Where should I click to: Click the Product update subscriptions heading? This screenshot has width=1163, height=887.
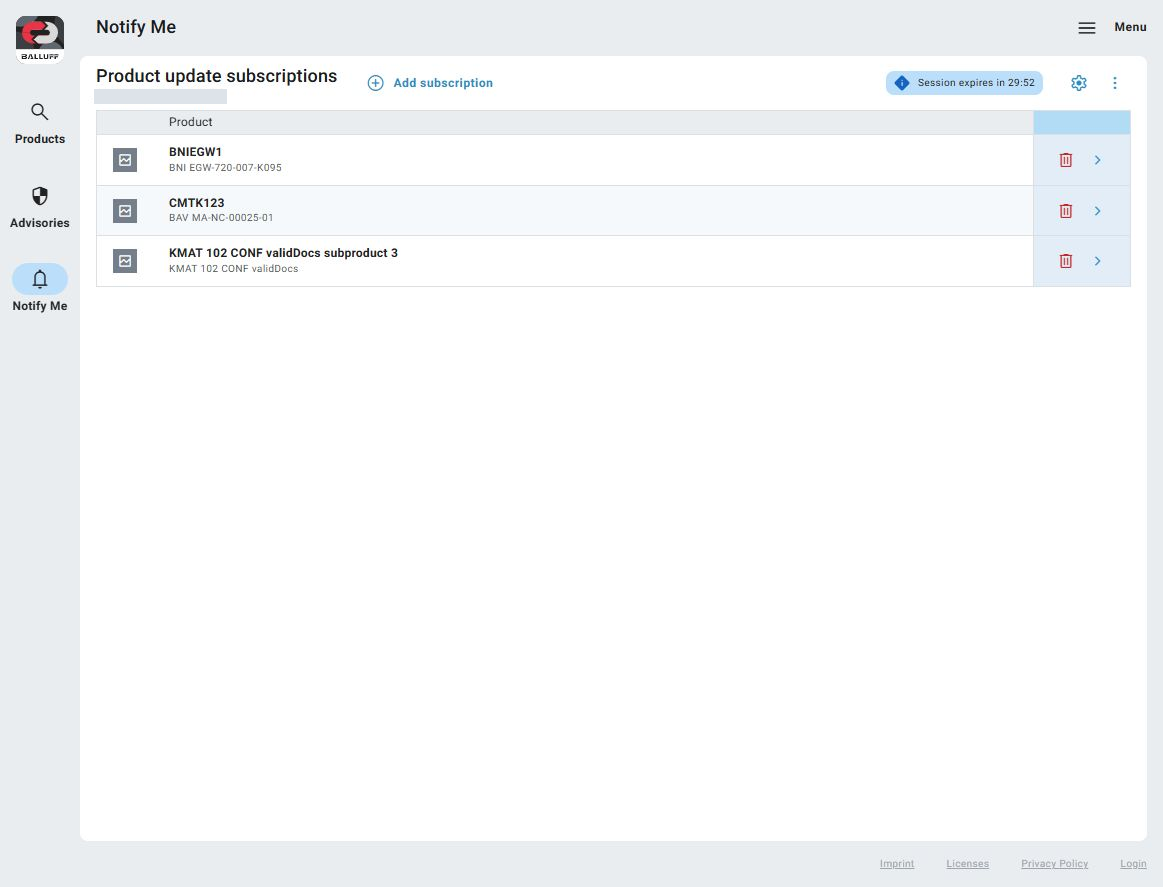click(x=217, y=76)
